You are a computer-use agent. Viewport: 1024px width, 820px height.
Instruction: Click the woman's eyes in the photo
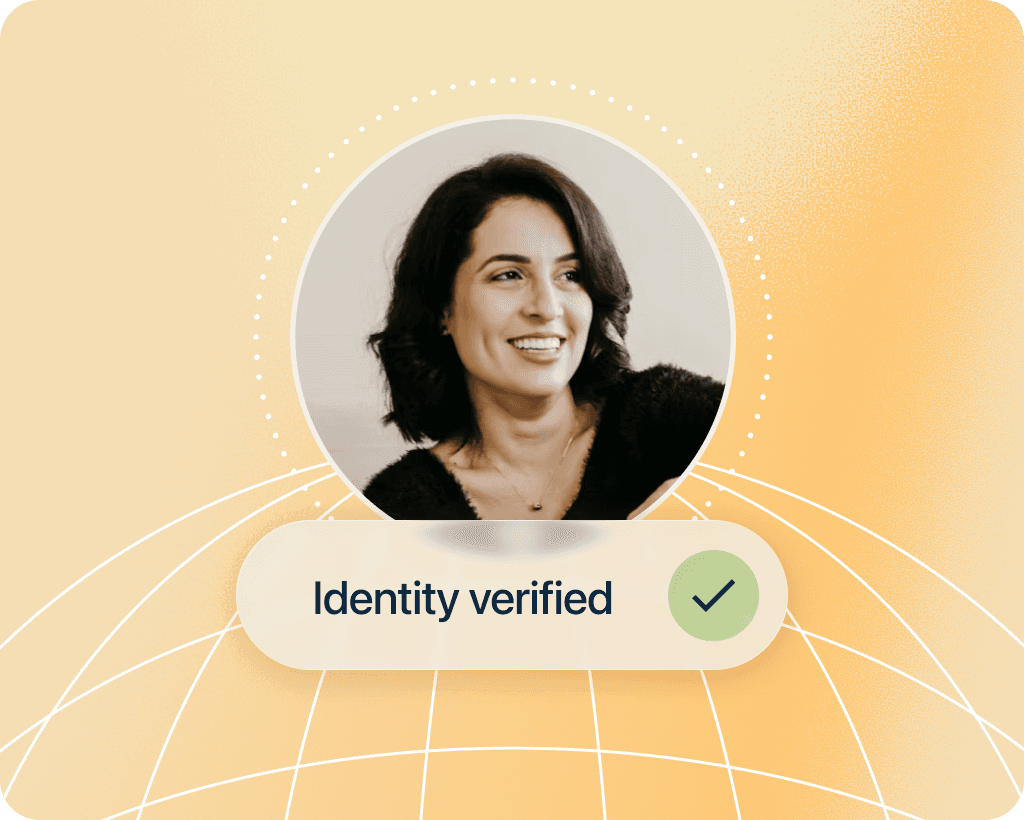coord(536,274)
